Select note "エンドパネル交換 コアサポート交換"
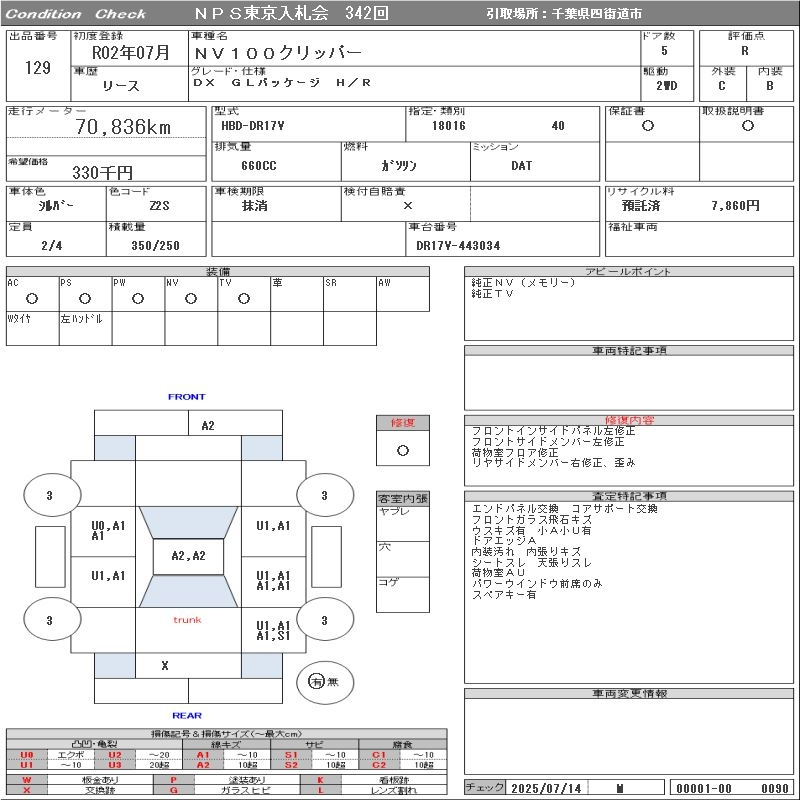Viewport: 800px width, 800px height. (564, 509)
